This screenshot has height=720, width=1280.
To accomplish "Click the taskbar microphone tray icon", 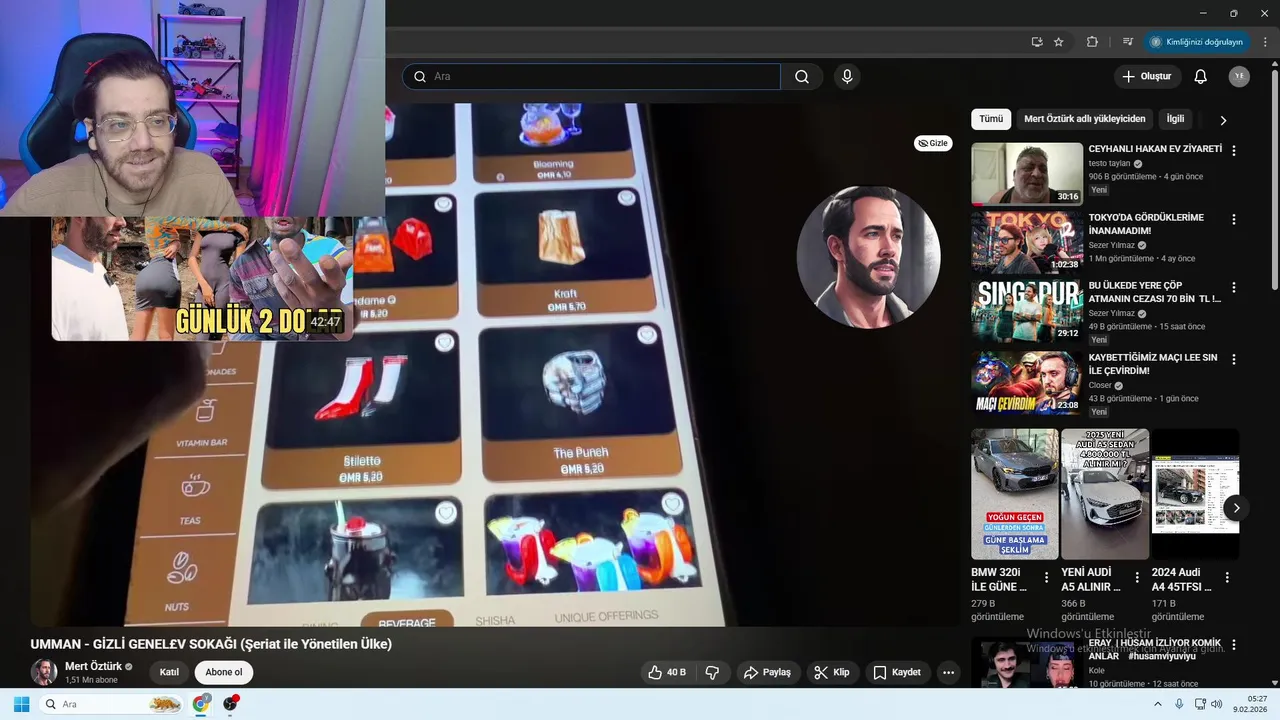I will [1179, 704].
